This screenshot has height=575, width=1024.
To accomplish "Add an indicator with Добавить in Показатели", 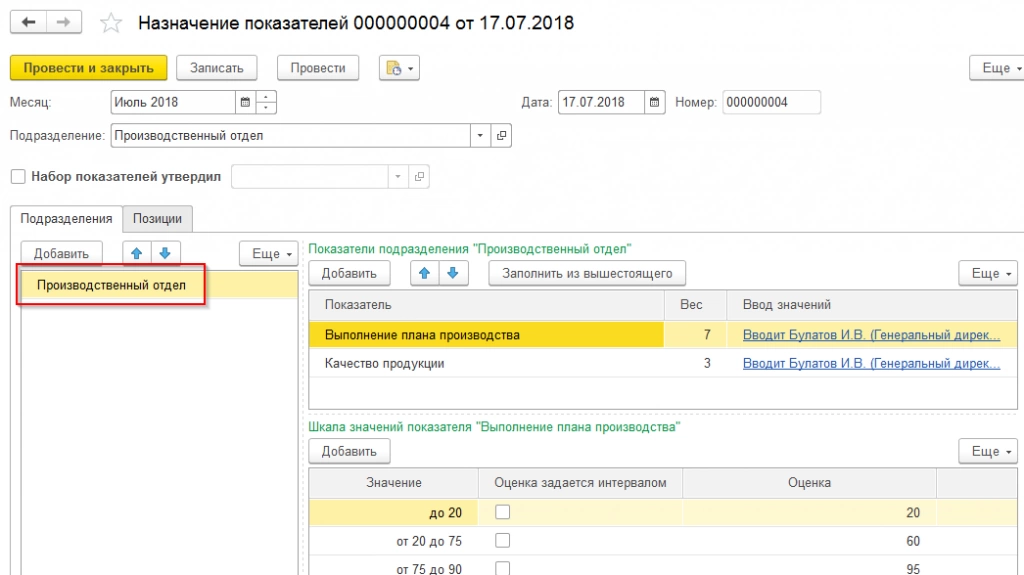I will pos(349,273).
